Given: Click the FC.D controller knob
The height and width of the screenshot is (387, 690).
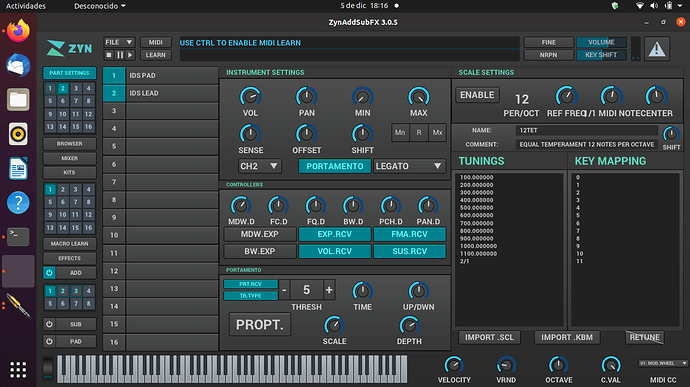Looking at the screenshot, I should click(278, 206).
